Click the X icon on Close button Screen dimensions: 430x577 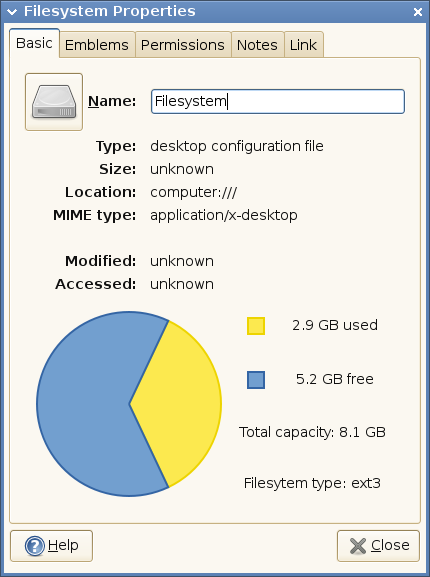click(x=358, y=546)
